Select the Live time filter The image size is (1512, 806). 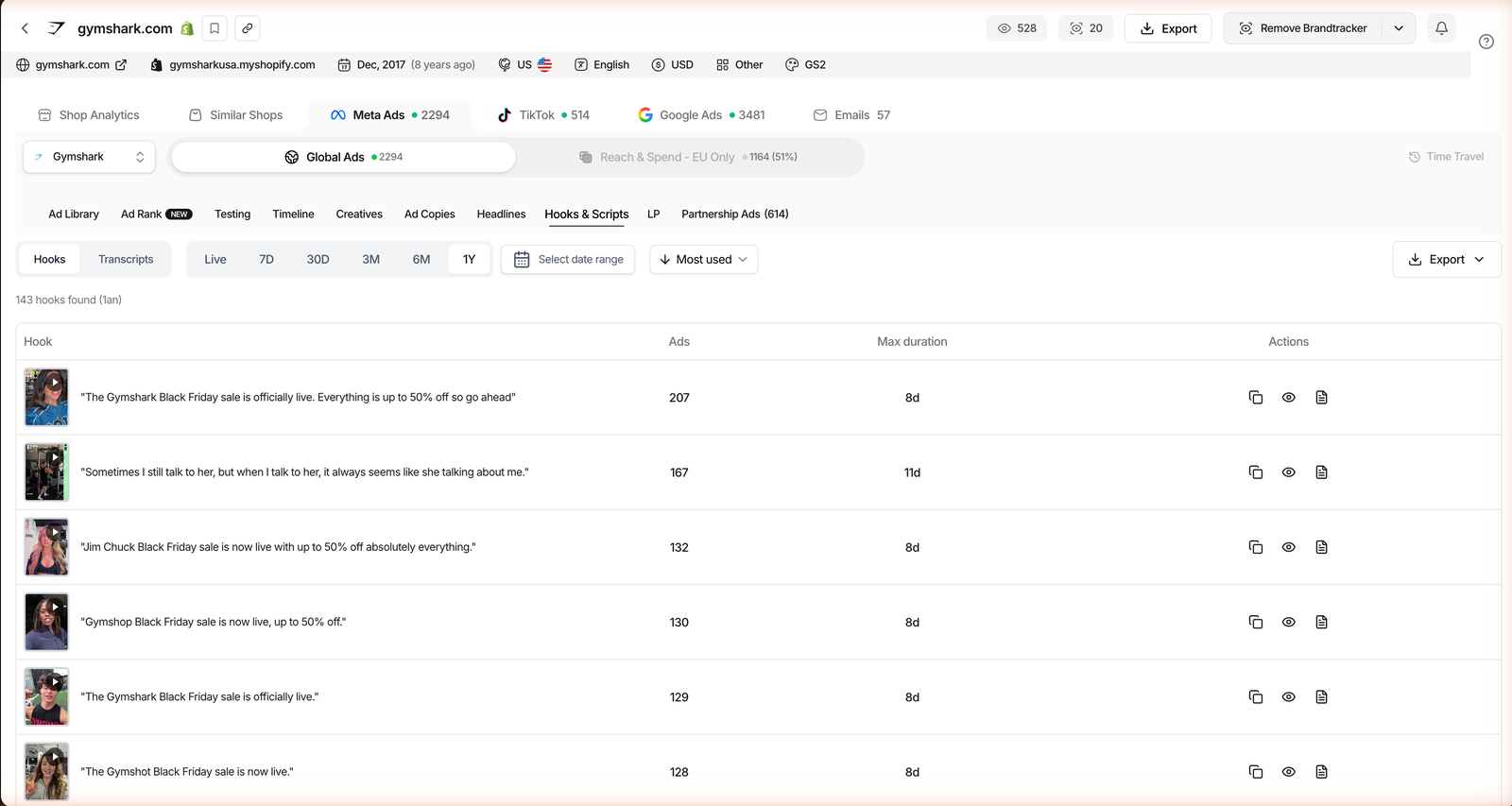click(215, 260)
